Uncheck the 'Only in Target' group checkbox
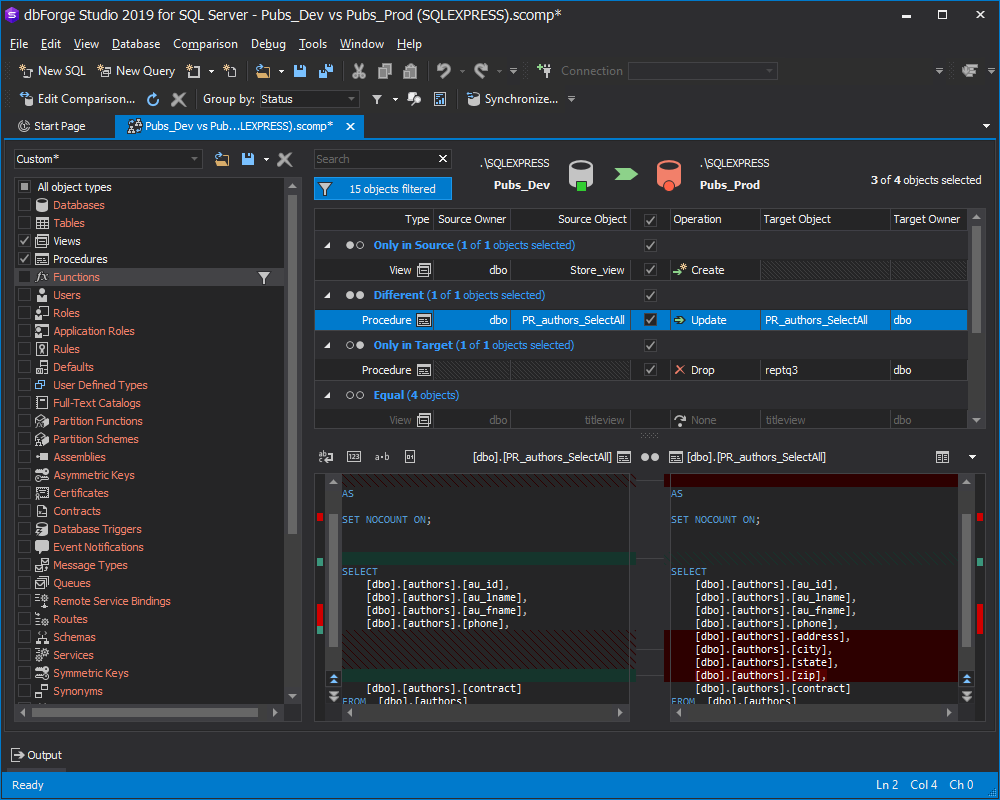The height and width of the screenshot is (800, 1000). click(651, 344)
